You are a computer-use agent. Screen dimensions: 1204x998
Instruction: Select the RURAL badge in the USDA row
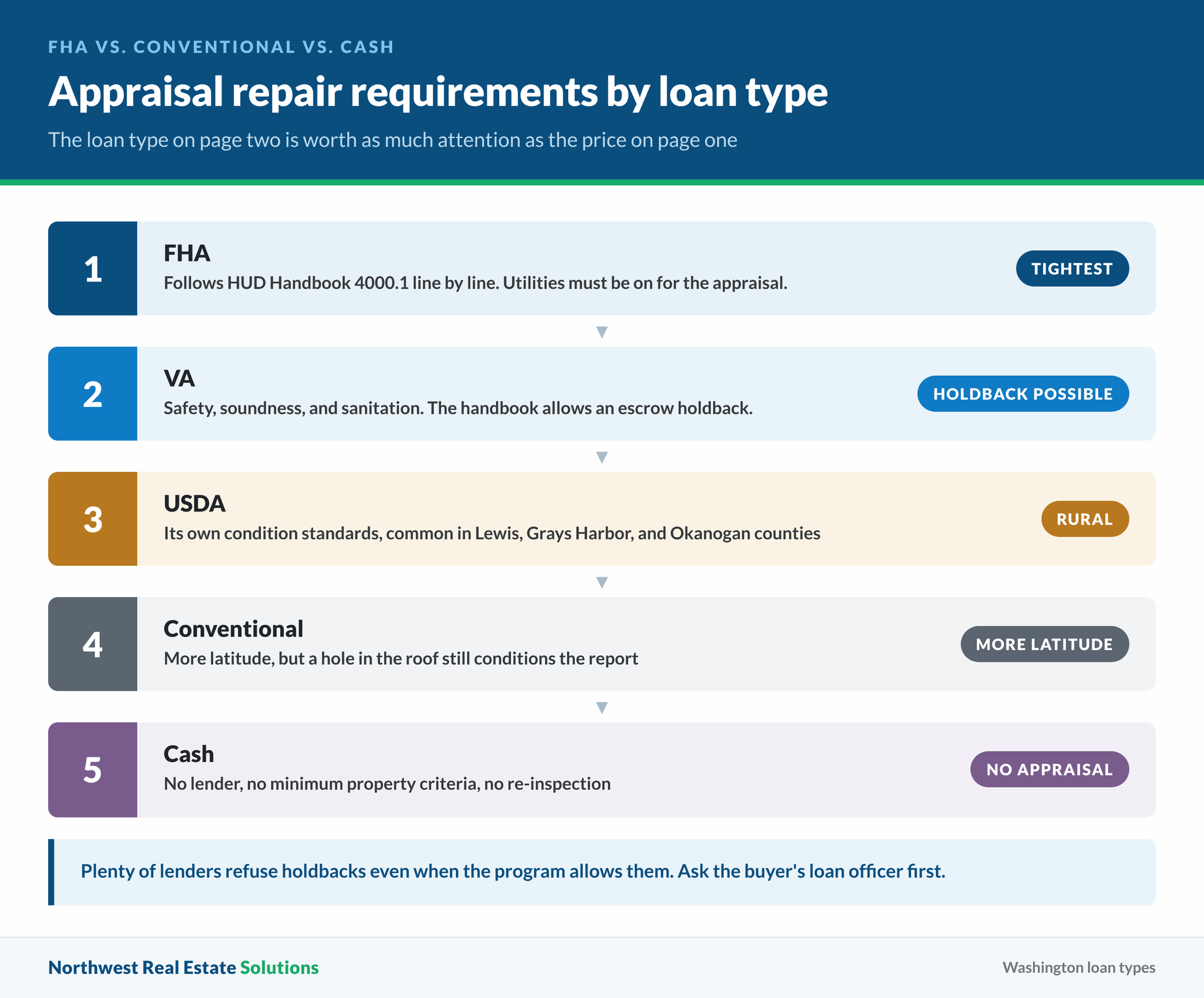(x=1085, y=519)
